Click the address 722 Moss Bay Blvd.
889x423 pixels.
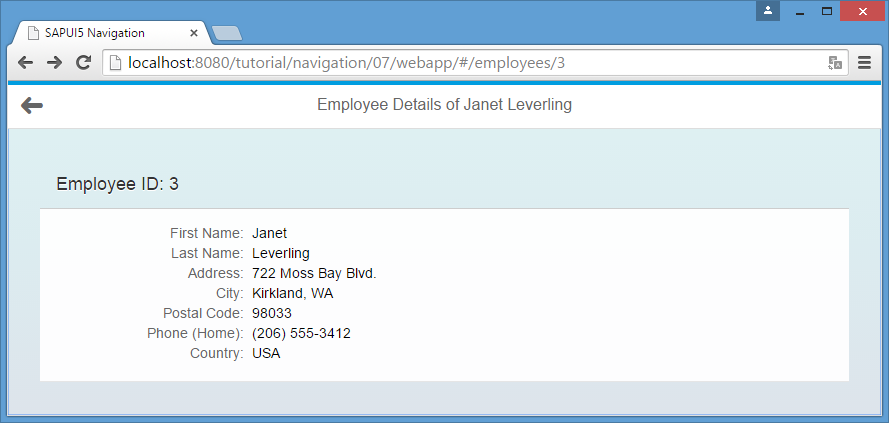pyautogui.click(x=314, y=273)
